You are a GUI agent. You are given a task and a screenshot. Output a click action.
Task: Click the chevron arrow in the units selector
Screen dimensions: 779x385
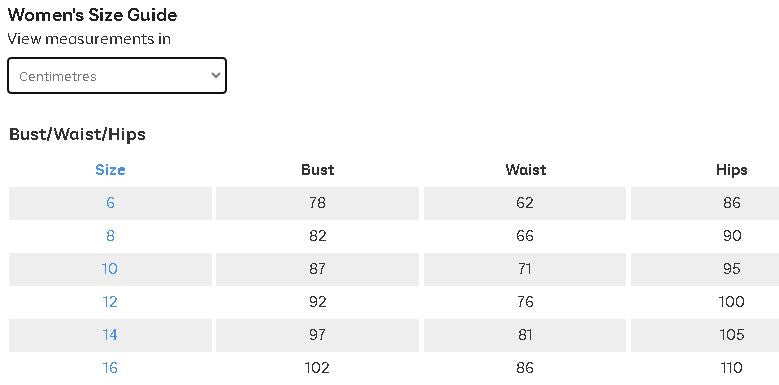click(x=216, y=76)
